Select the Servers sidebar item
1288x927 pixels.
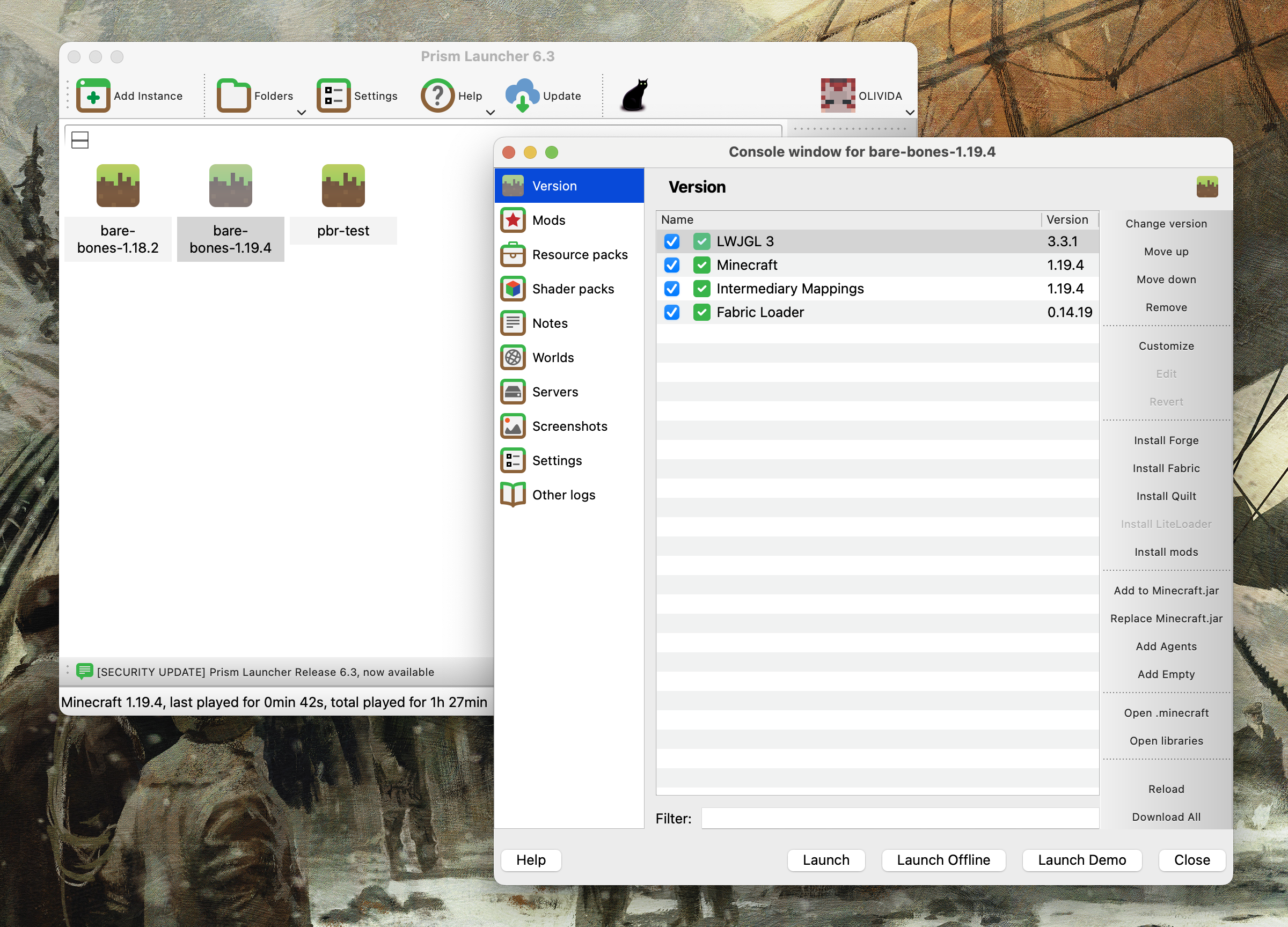coord(554,392)
